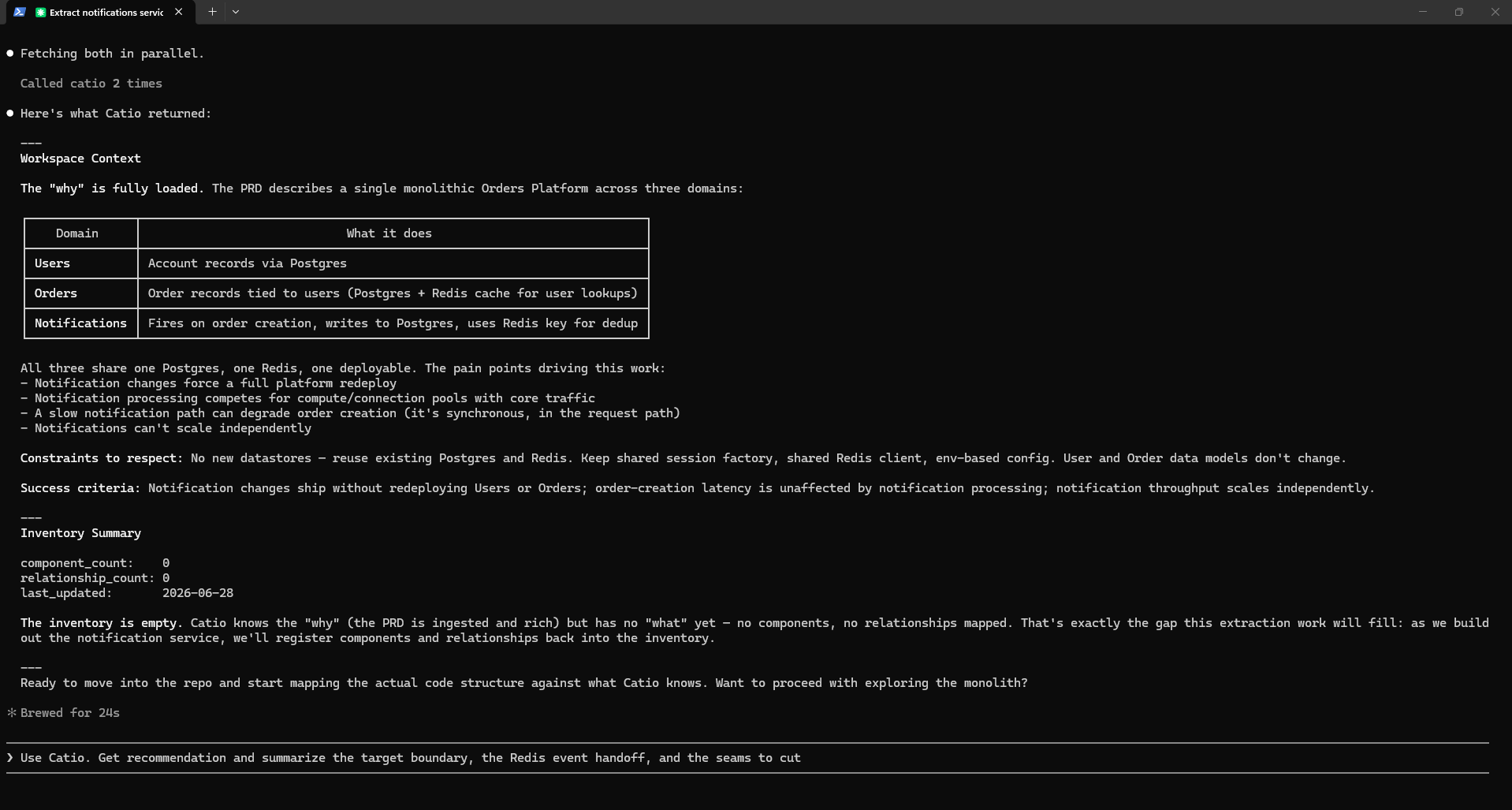Click the 'component_count:' line
The width and height of the screenshot is (1512, 810).
(x=95, y=563)
